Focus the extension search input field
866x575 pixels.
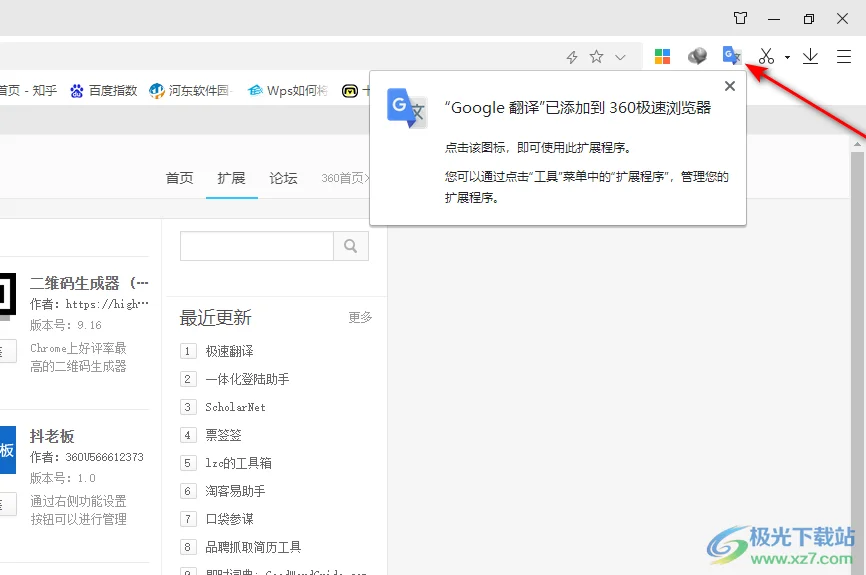(257, 246)
